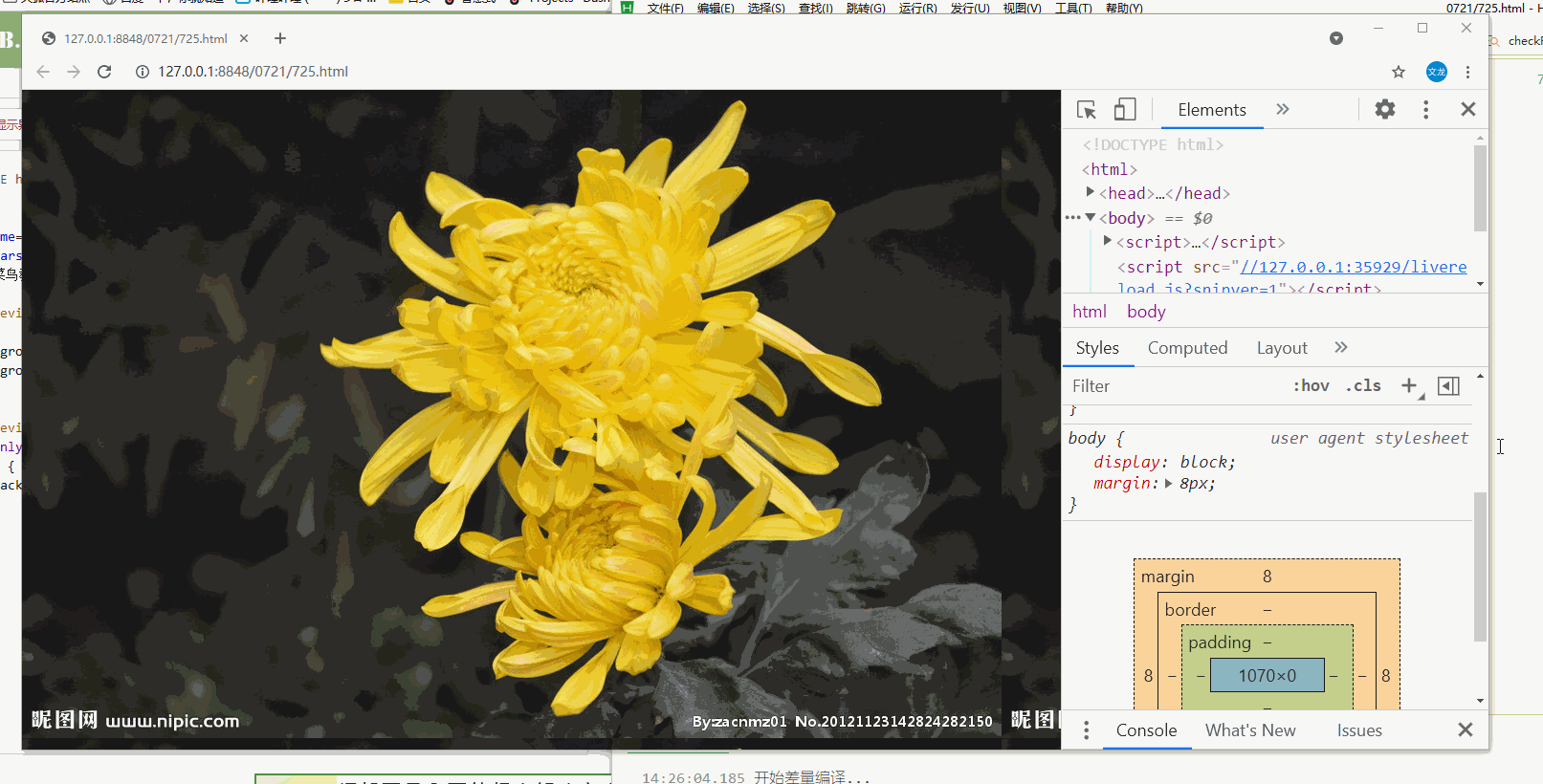Open DevTools customize three-dot menu

(1426, 110)
